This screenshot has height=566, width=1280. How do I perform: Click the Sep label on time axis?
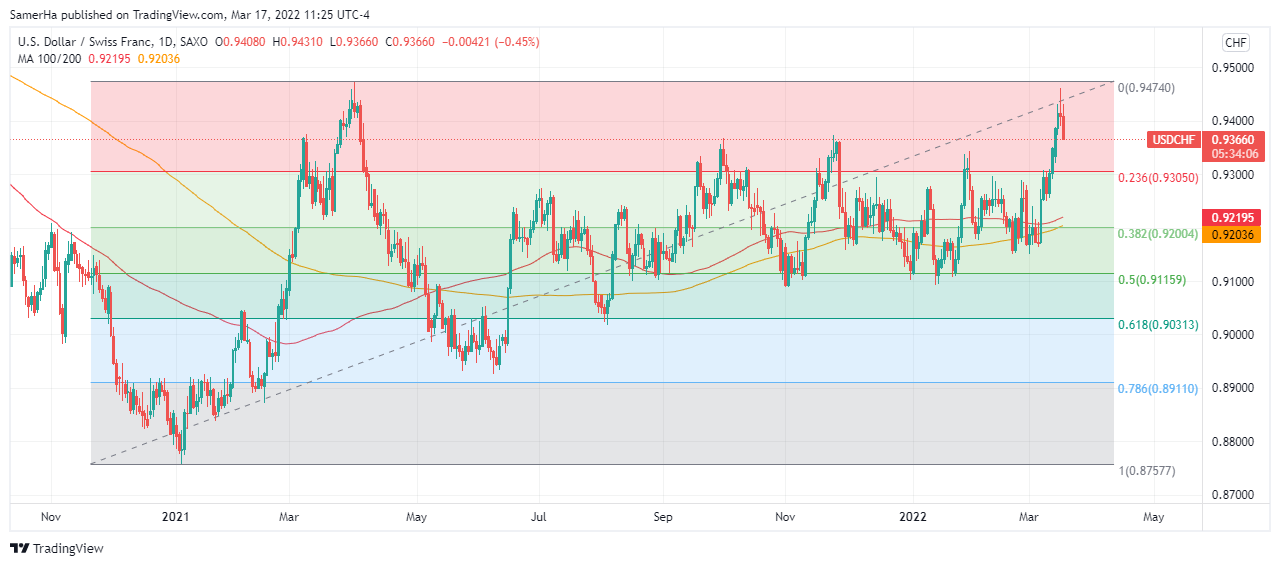662,517
